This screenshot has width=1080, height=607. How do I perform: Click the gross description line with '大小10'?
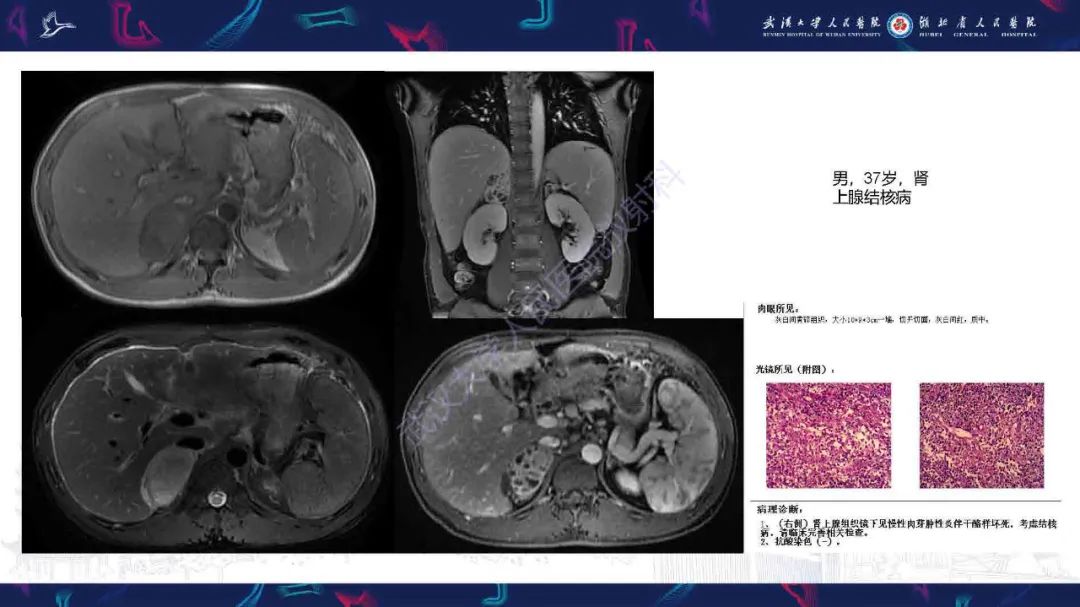[x=882, y=320]
